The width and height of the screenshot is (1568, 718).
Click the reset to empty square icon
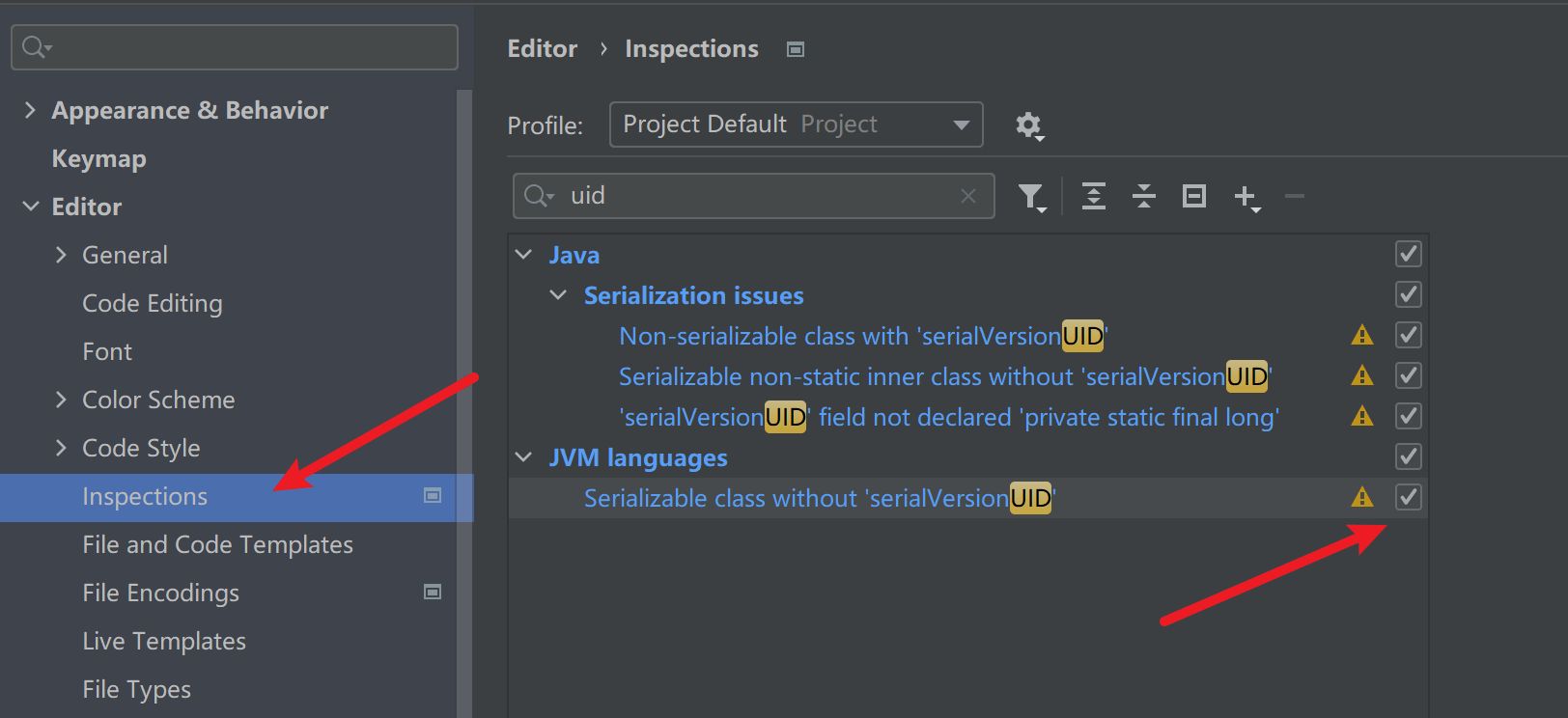[1194, 196]
